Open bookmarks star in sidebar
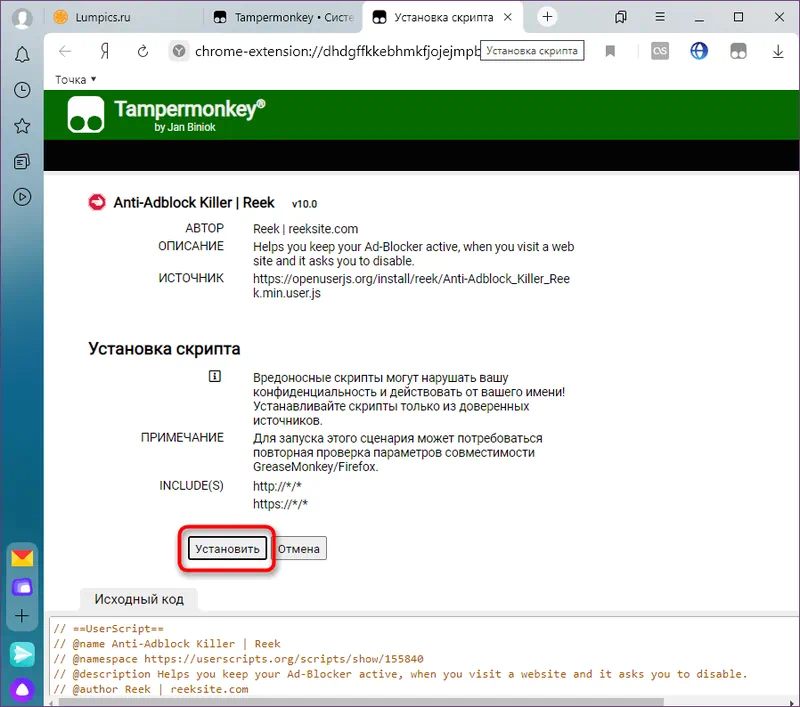This screenshot has width=800, height=707. point(22,126)
